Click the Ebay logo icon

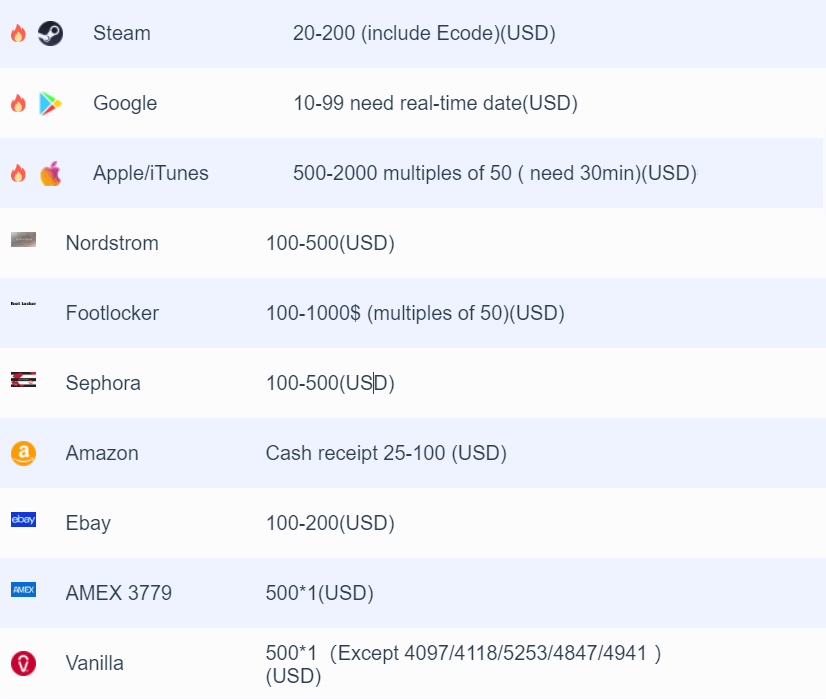coord(24,519)
